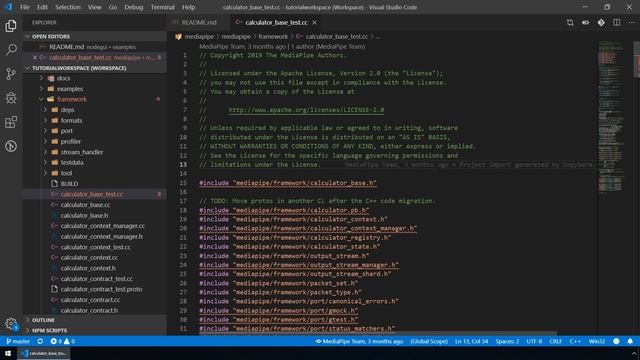
Task: Open the Explorer view in activity bar
Action: coord(11,26)
